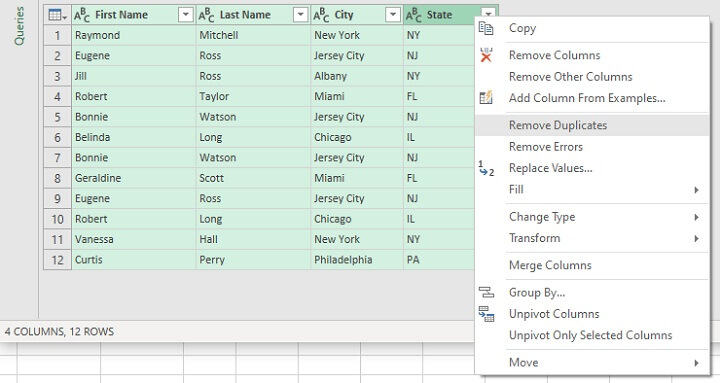Choose Copy from the context menu

pyautogui.click(x=592, y=28)
